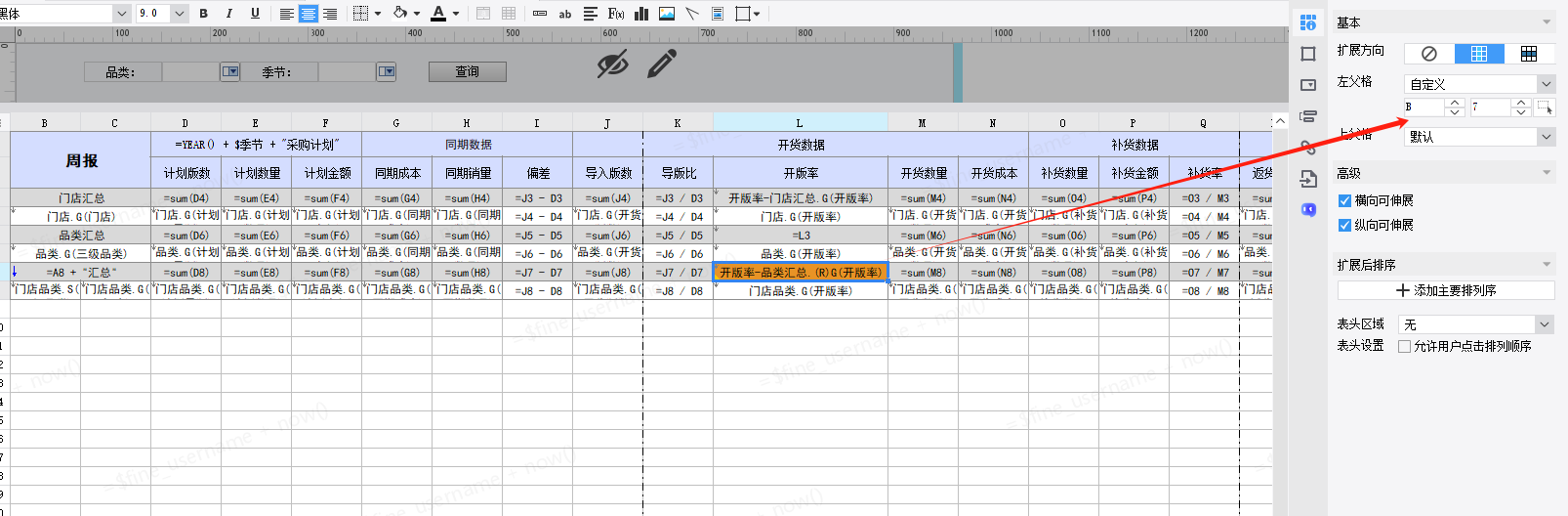The image size is (1568, 516).
Task: Toggle 纵向可伸展 checkbox
Action: pyautogui.click(x=1344, y=225)
